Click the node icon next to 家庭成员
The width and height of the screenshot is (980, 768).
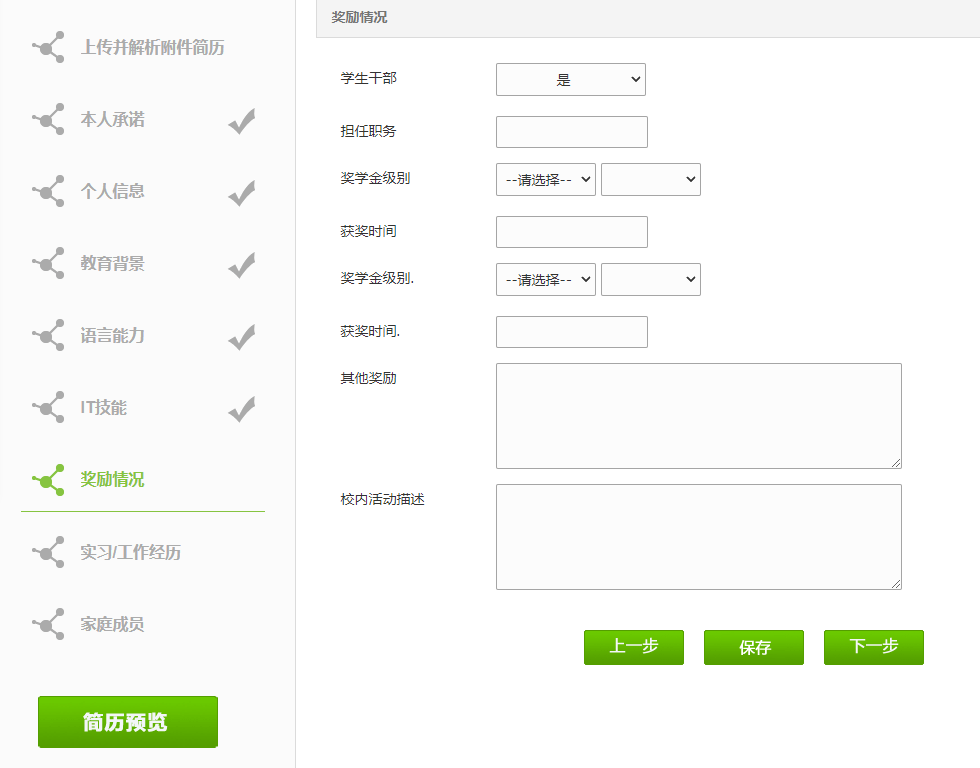[x=47, y=624]
